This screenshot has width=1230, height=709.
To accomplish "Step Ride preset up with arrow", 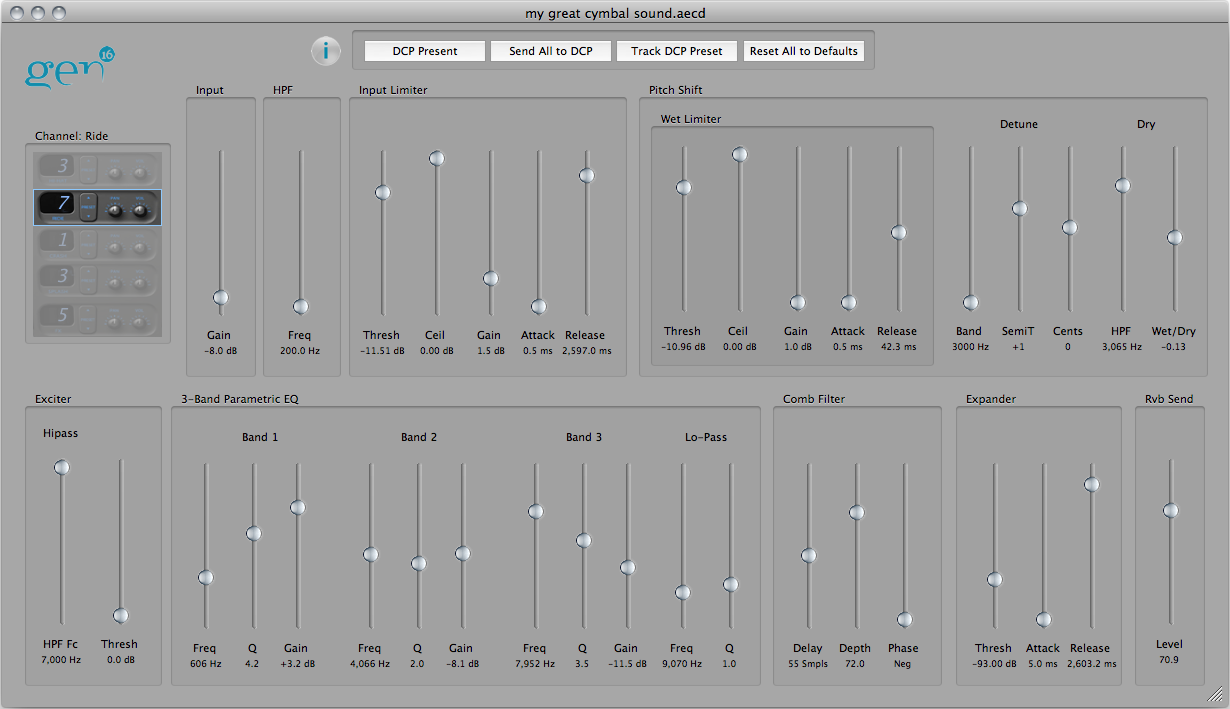I will click(x=88, y=199).
